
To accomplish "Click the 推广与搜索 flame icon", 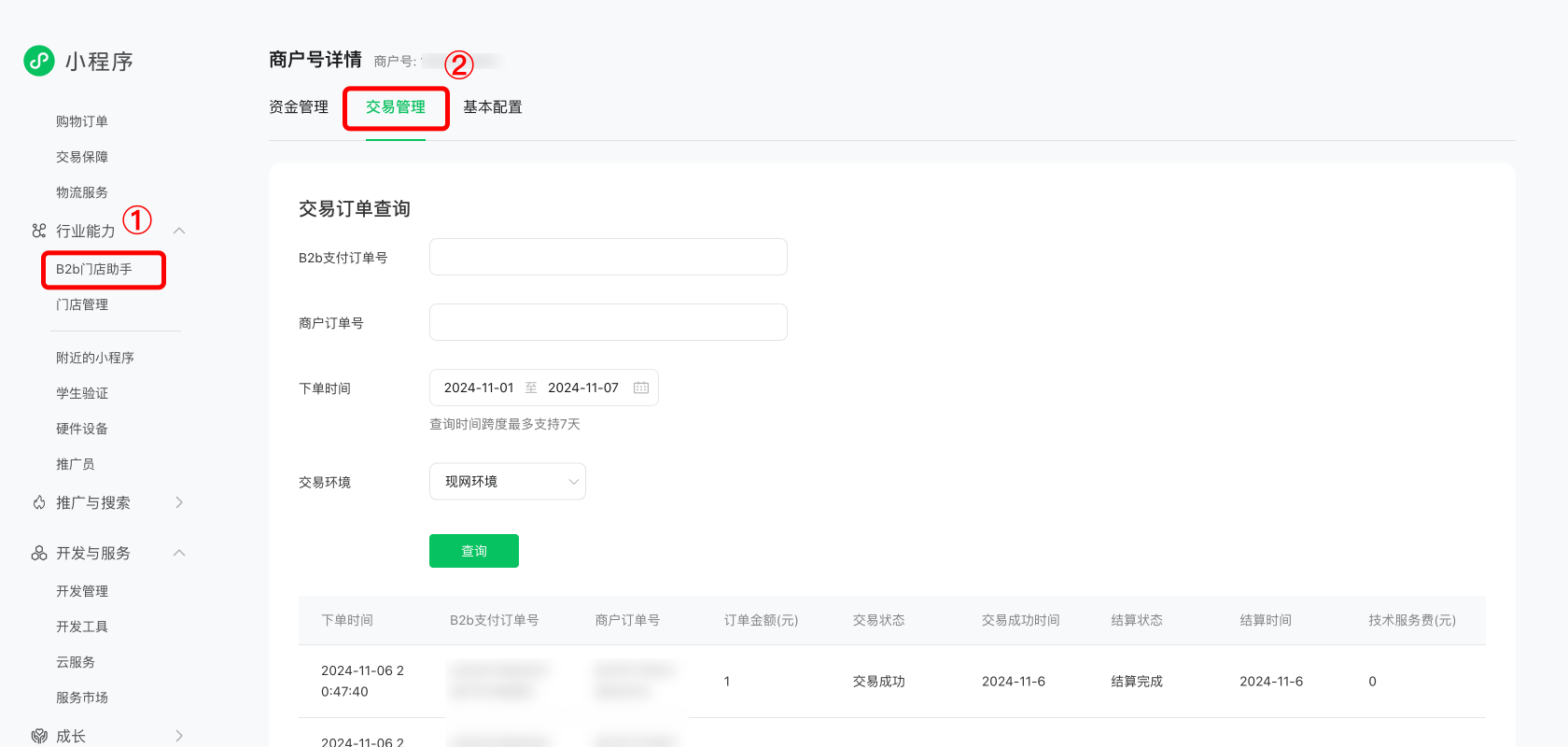I will tap(39, 502).
